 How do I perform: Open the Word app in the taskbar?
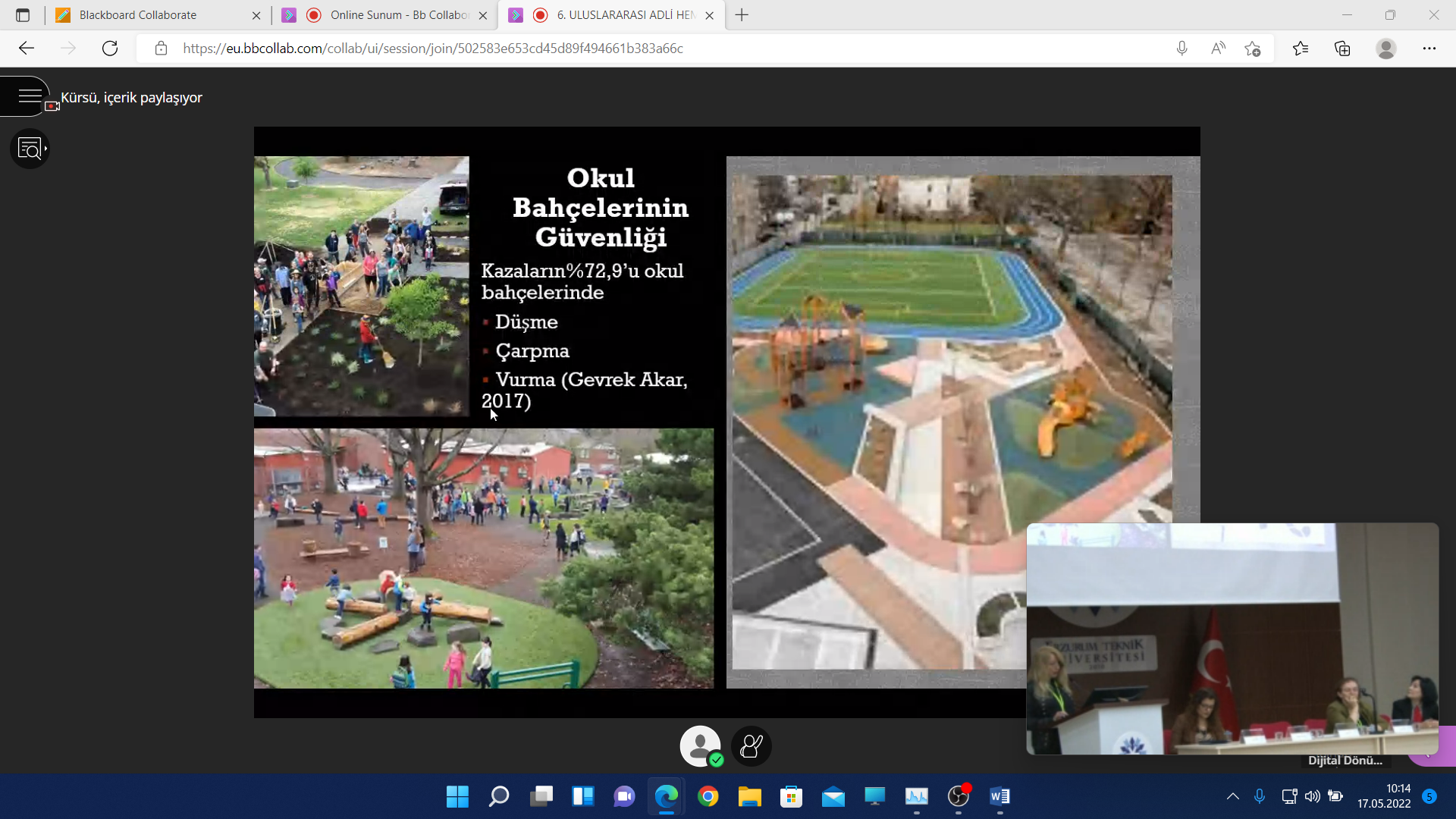pyautogui.click(x=999, y=796)
